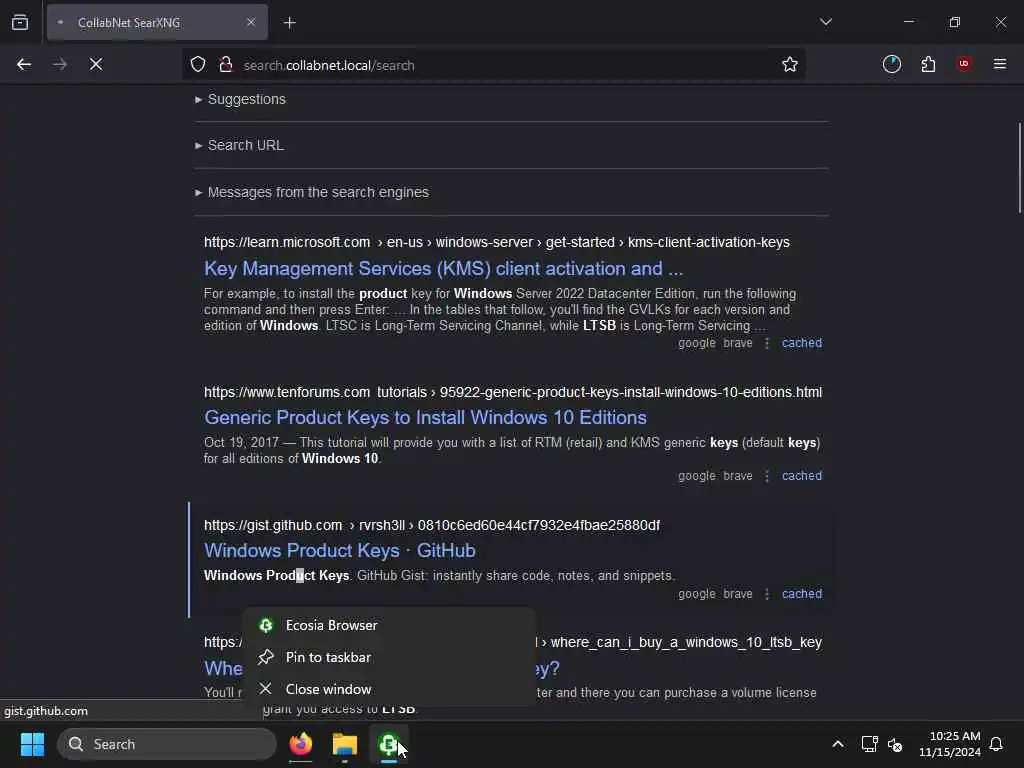Screen dimensions: 1024x768
Task: Open cached copy of KMS result
Action: coord(802,343)
